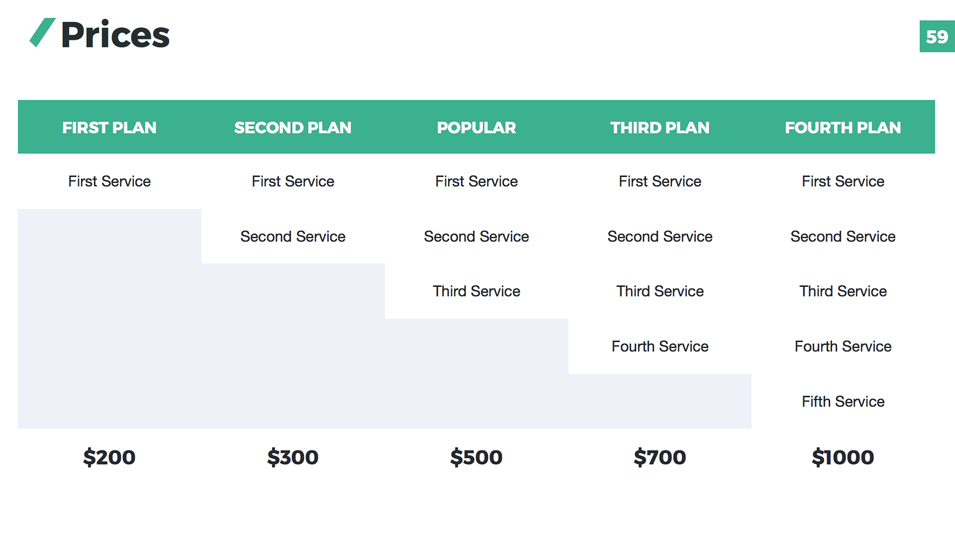Select the FIRST PLAN column header
Image resolution: width=955 pixels, height=537 pixels.
[109, 128]
